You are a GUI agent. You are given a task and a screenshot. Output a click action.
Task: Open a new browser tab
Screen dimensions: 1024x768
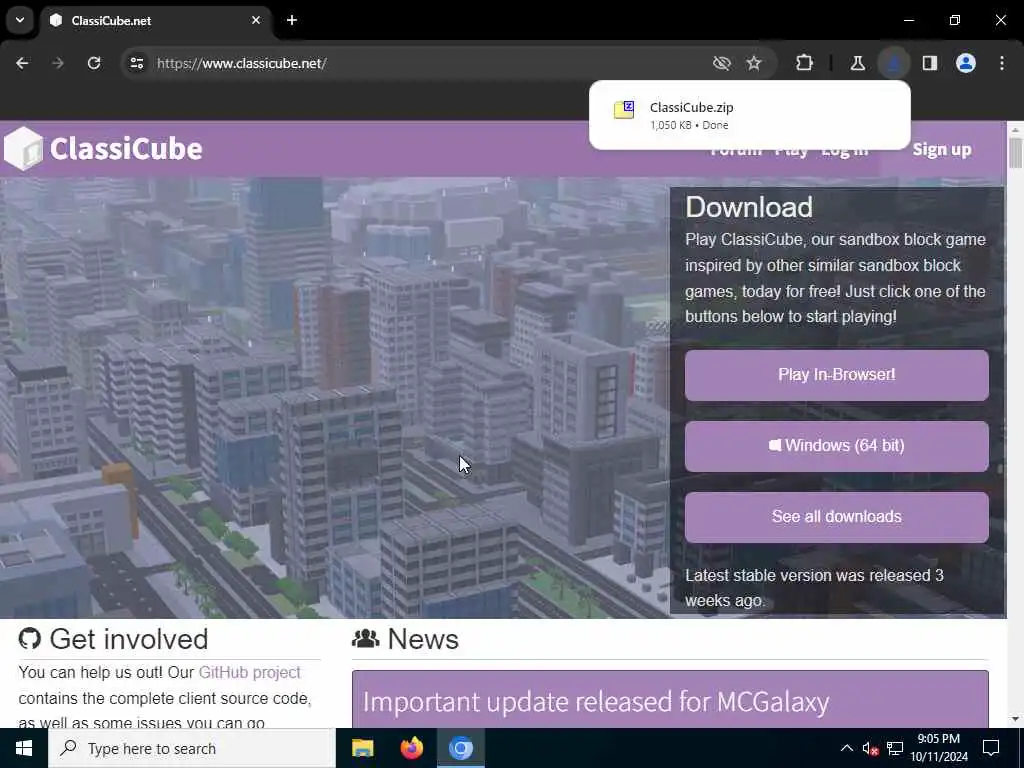(292, 20)
